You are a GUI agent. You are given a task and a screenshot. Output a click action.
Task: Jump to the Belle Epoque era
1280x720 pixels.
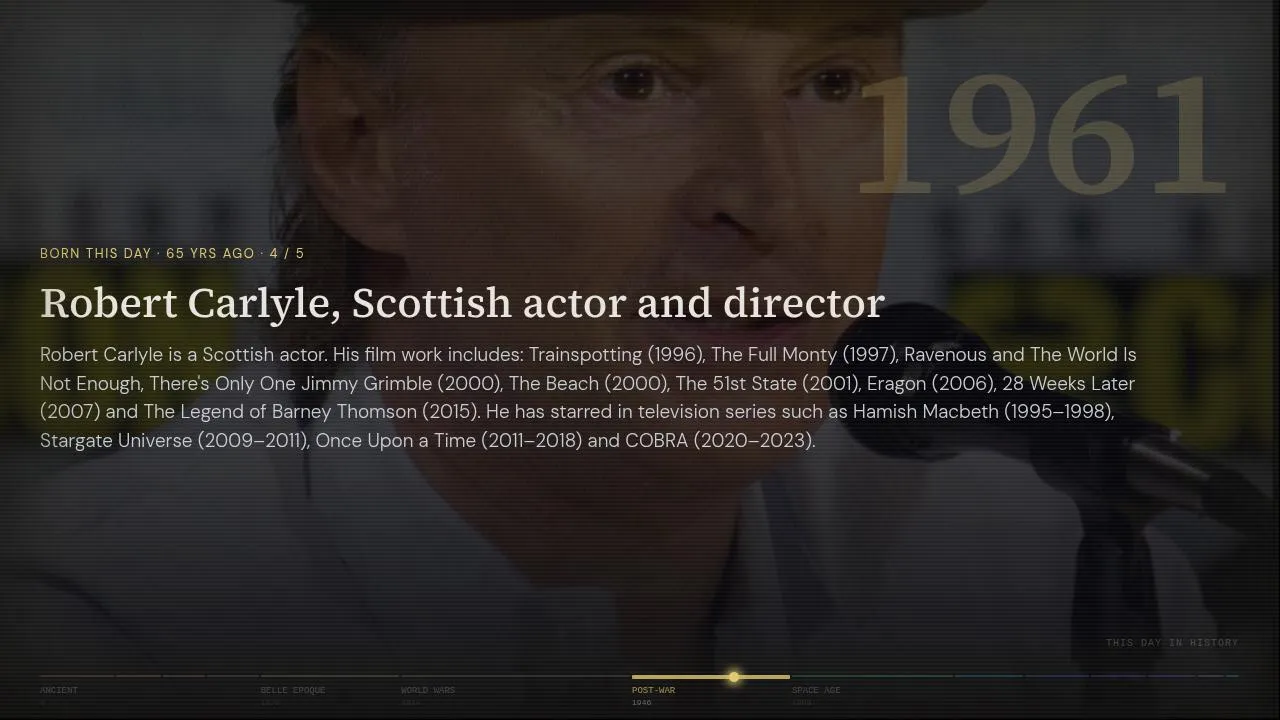[x=293, y=690]
